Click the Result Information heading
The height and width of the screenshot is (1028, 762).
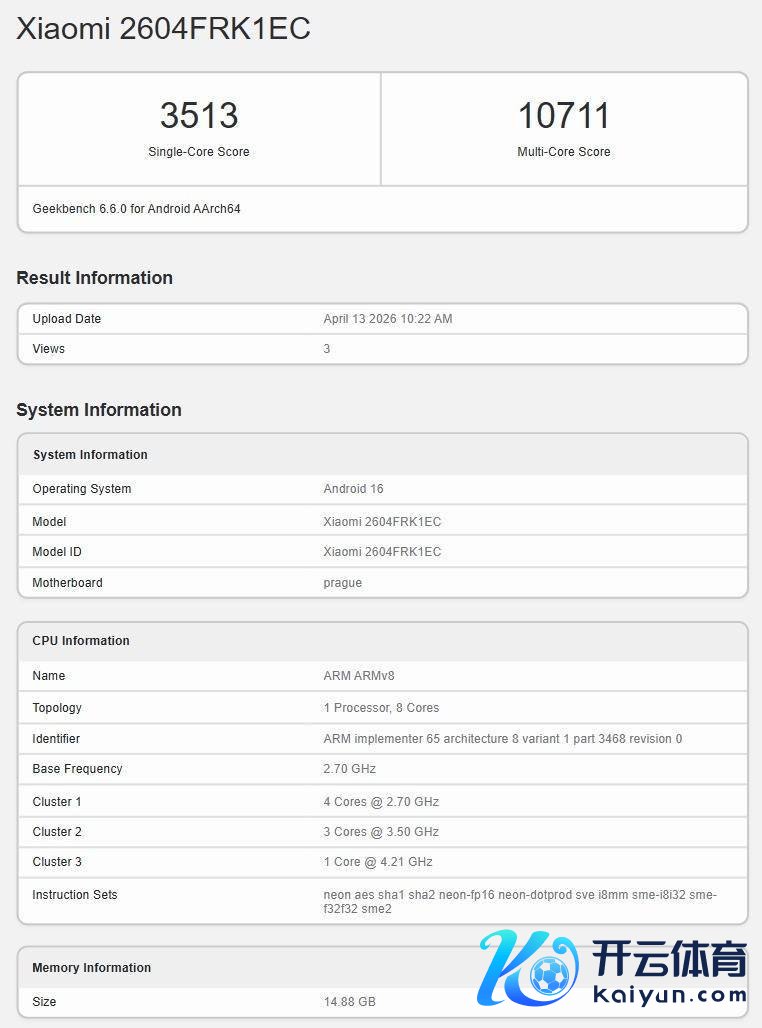[x=94, y=278]
